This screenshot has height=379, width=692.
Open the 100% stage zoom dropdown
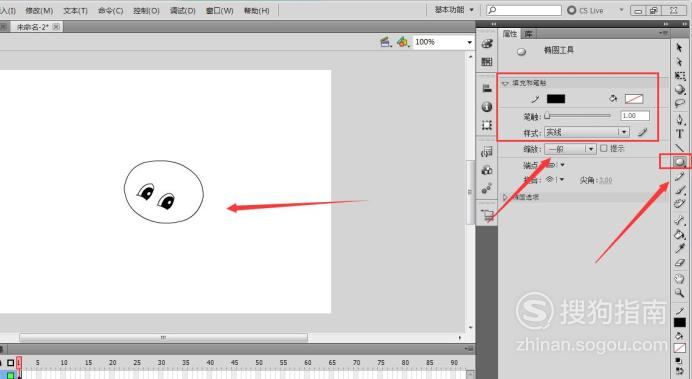point(443,42)
